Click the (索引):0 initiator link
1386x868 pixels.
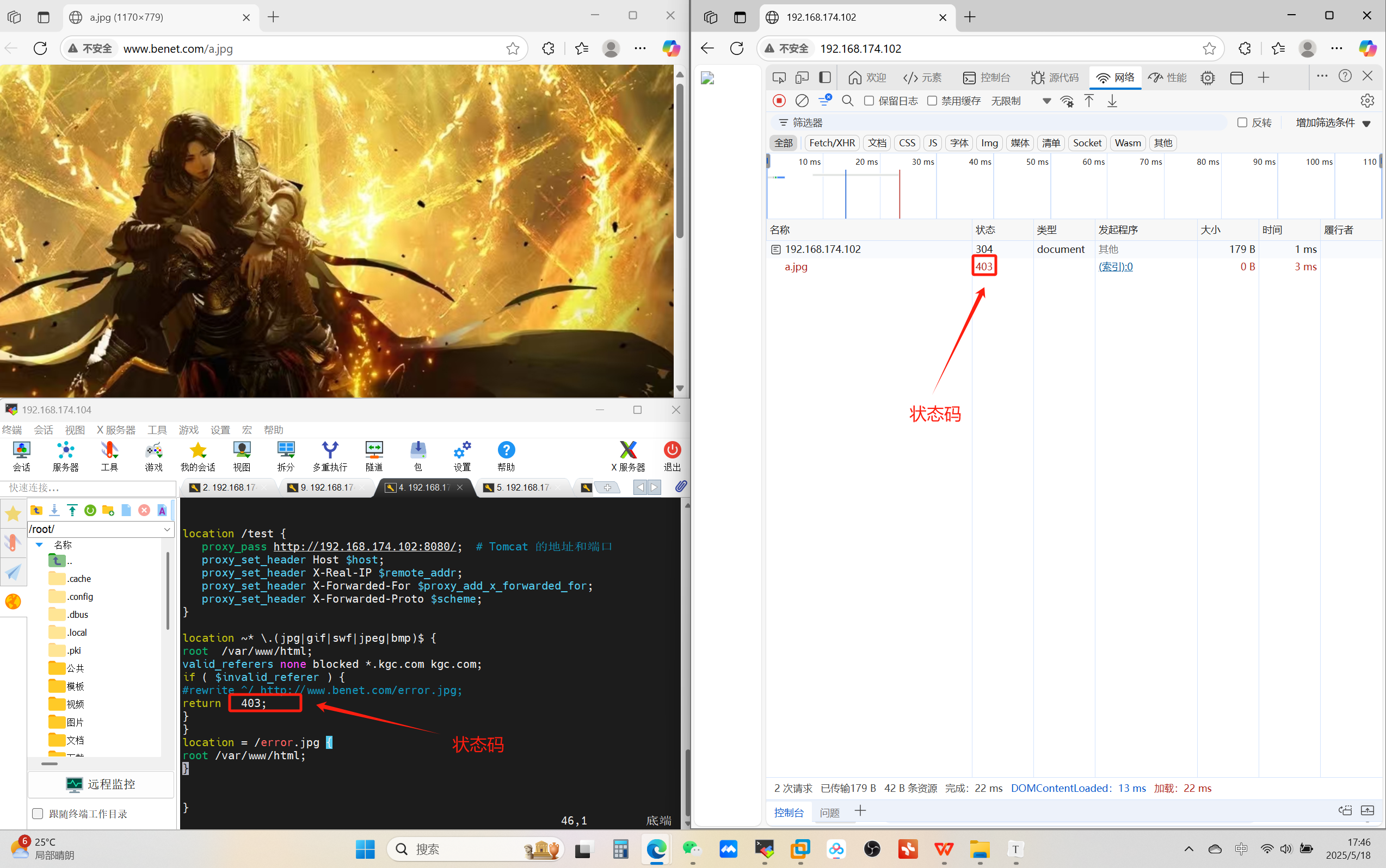(x=1116, y=266)
